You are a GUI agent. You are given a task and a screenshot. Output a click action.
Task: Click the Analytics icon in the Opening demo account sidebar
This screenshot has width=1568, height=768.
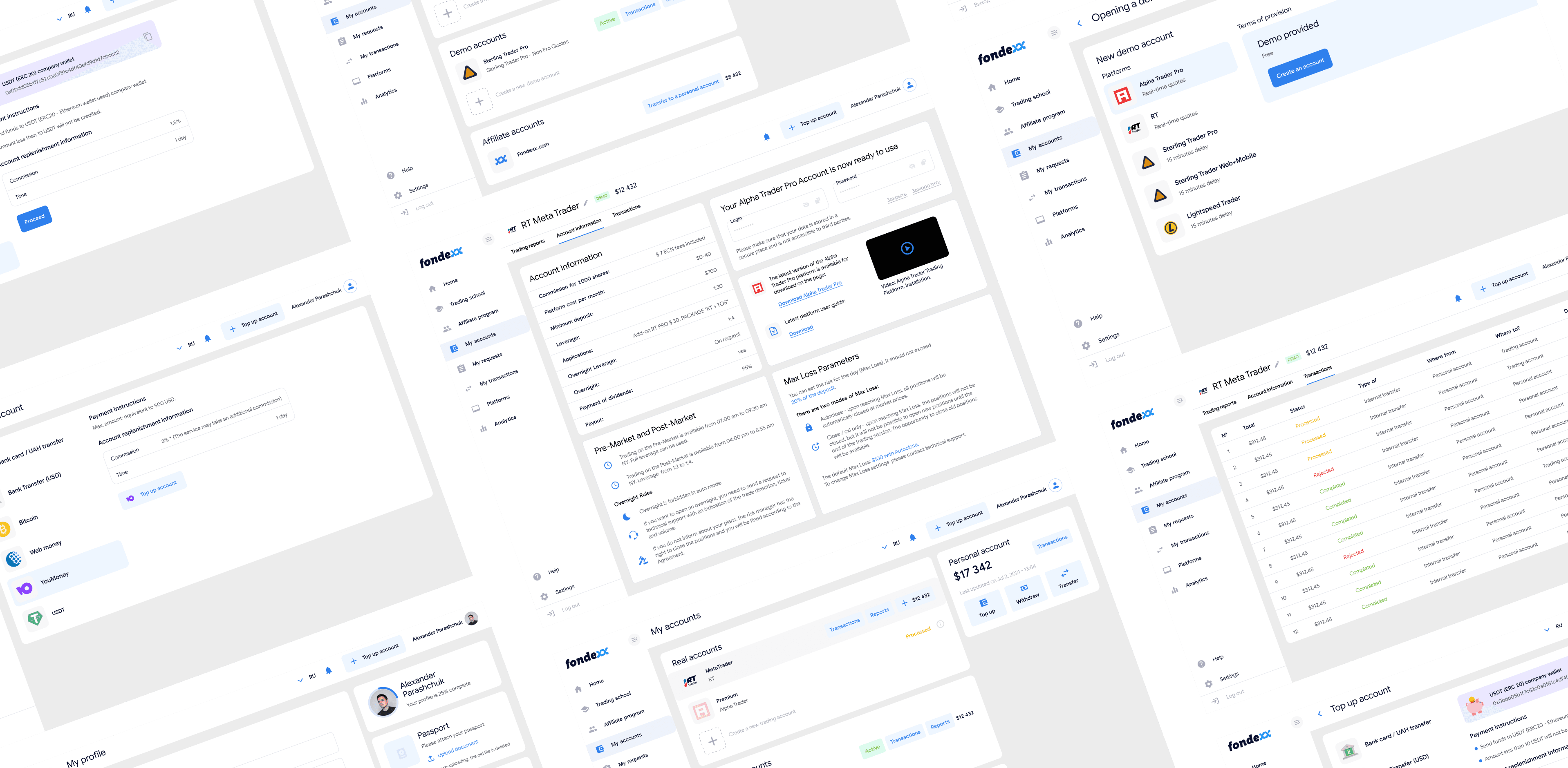point(1048,242)
